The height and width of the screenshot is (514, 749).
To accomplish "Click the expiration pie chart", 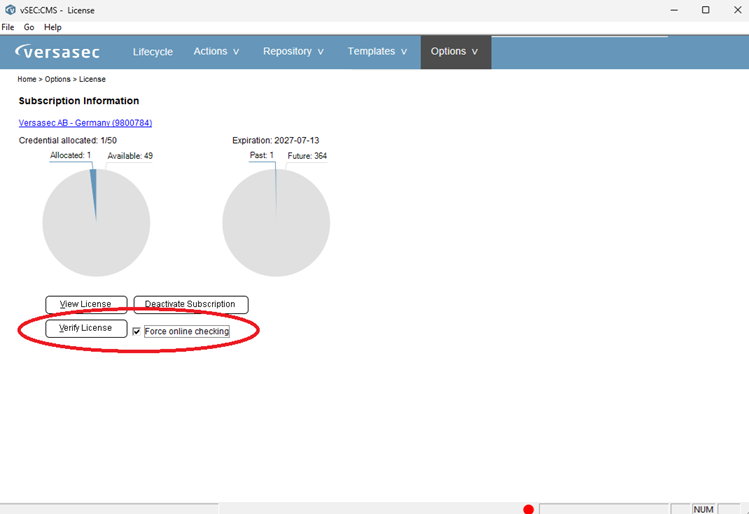I will [276, 223].
